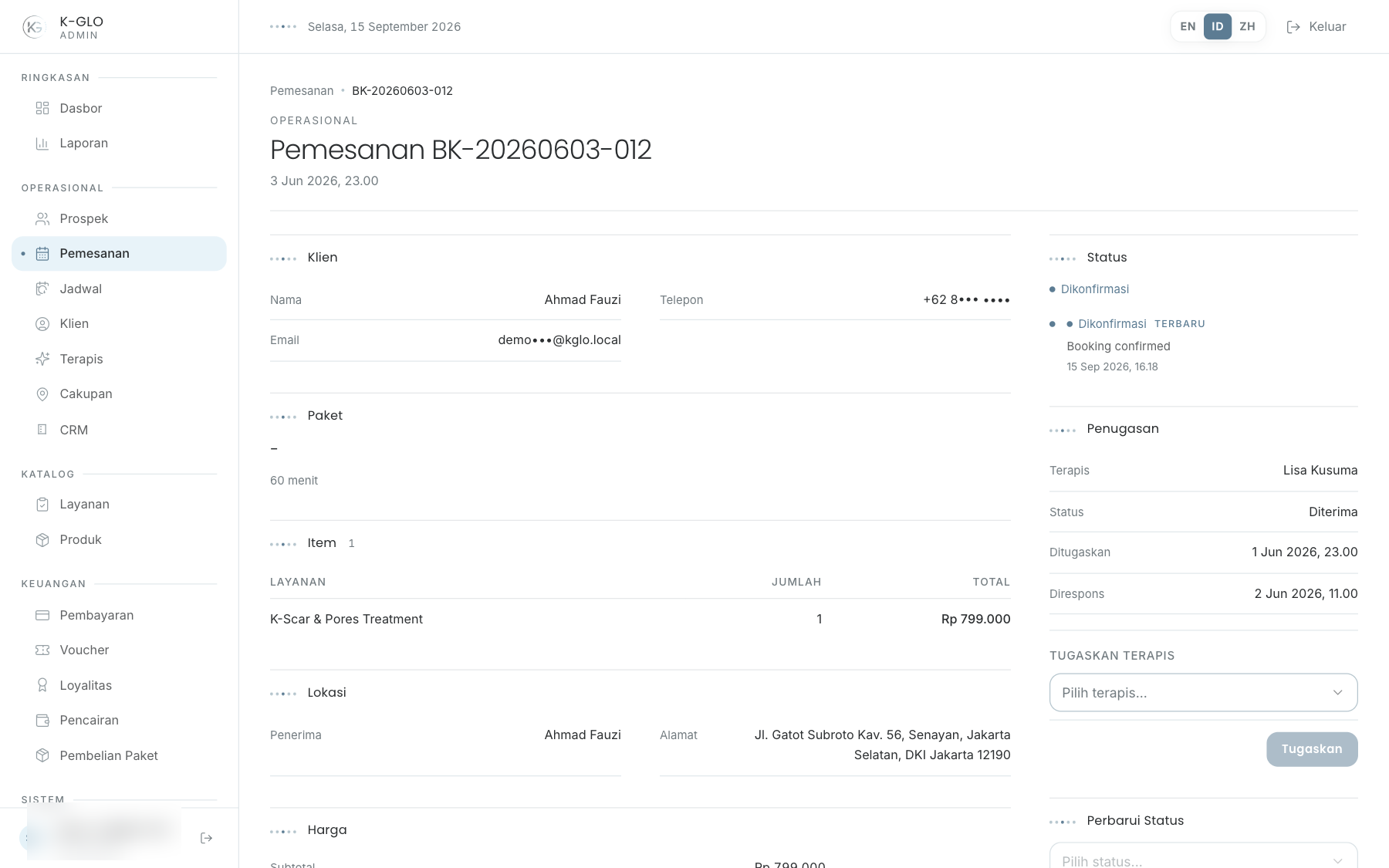The image size is (1389, 868).
Task: Click the Booking confirmed note
Action: 1118,346
